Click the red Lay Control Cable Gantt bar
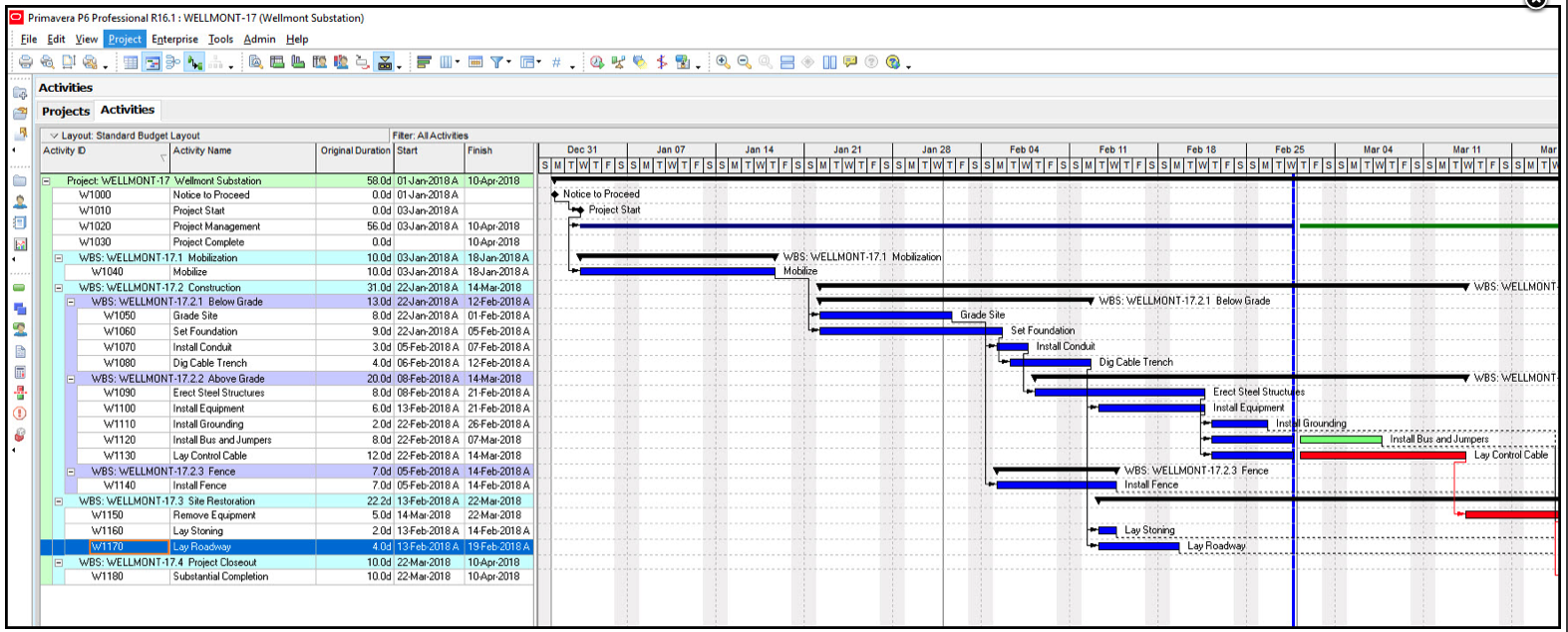This screenshot has height=632, width=1568. click(1382, 455)
